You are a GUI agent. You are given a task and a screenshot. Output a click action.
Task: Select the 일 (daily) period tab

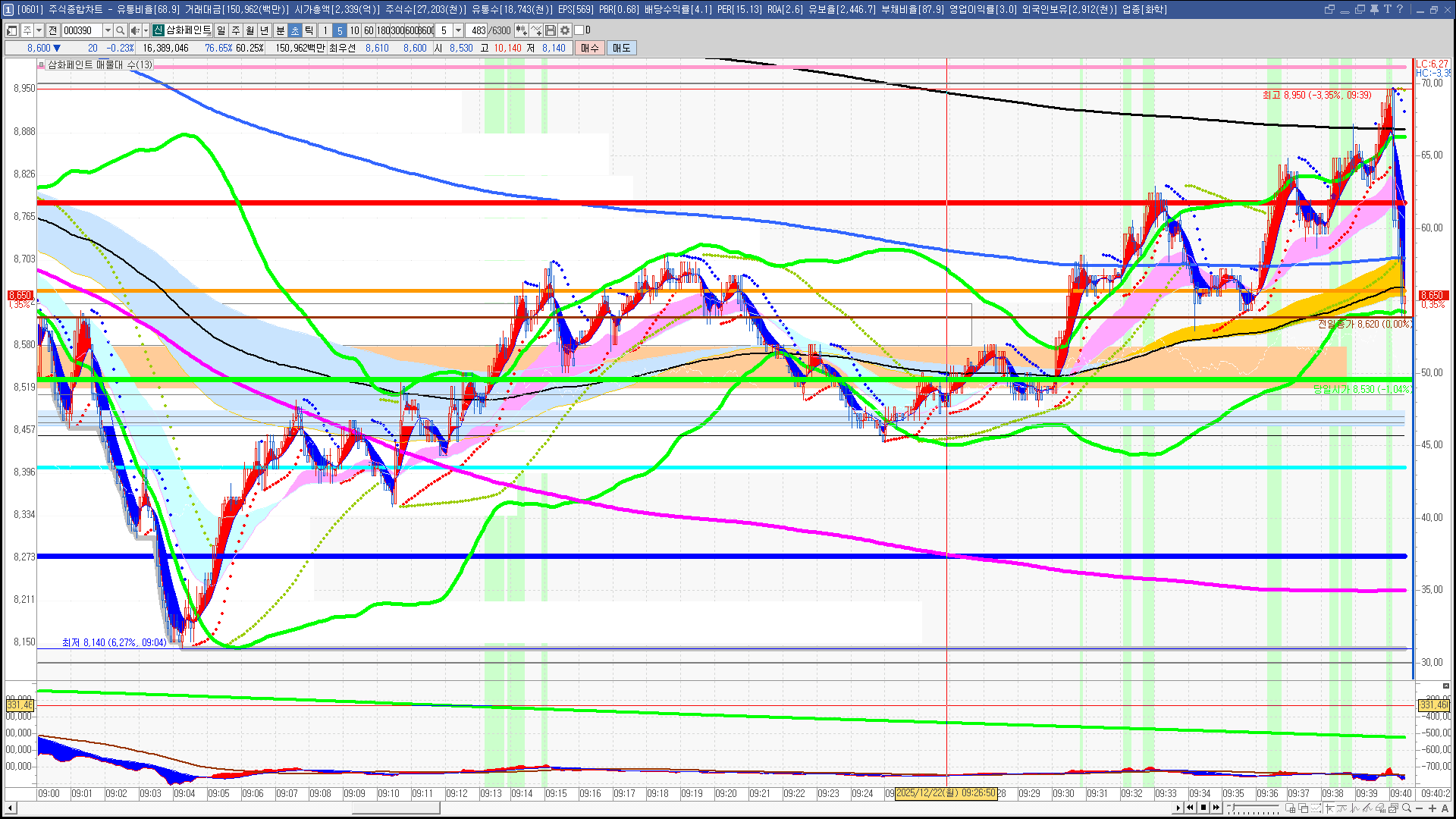pos(221,30)
